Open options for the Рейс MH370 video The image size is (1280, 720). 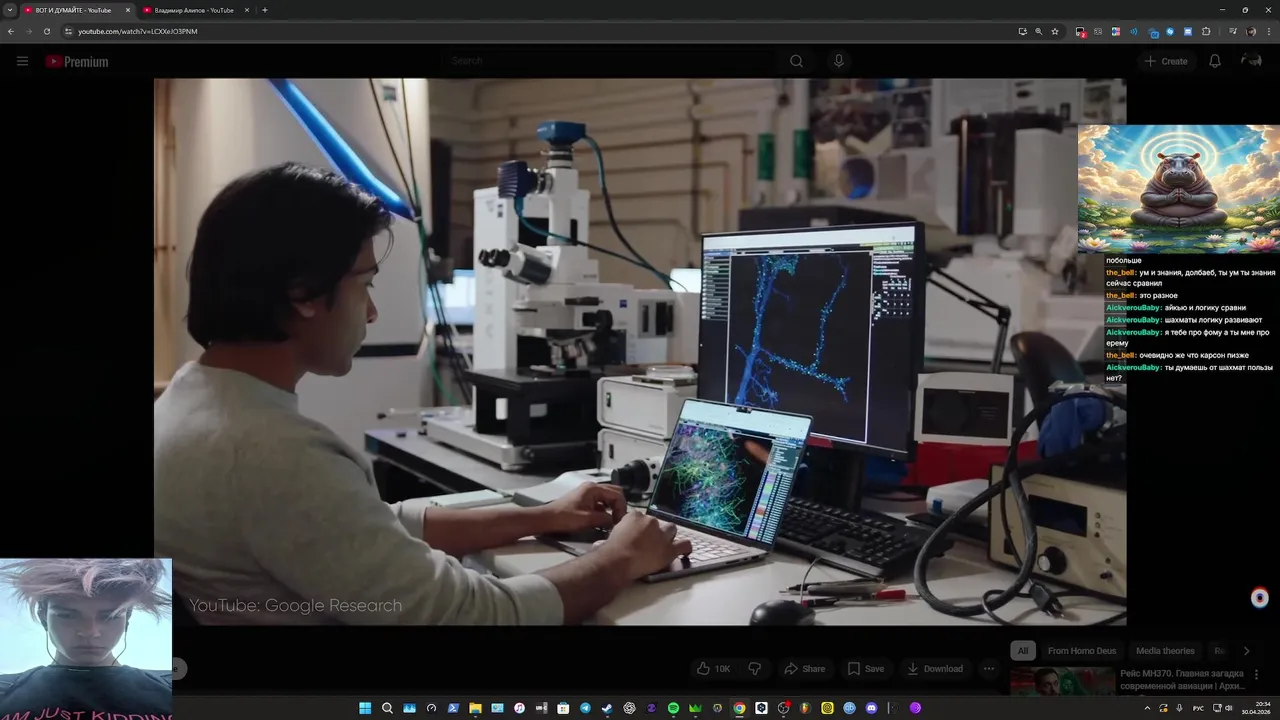(1257, 675)
